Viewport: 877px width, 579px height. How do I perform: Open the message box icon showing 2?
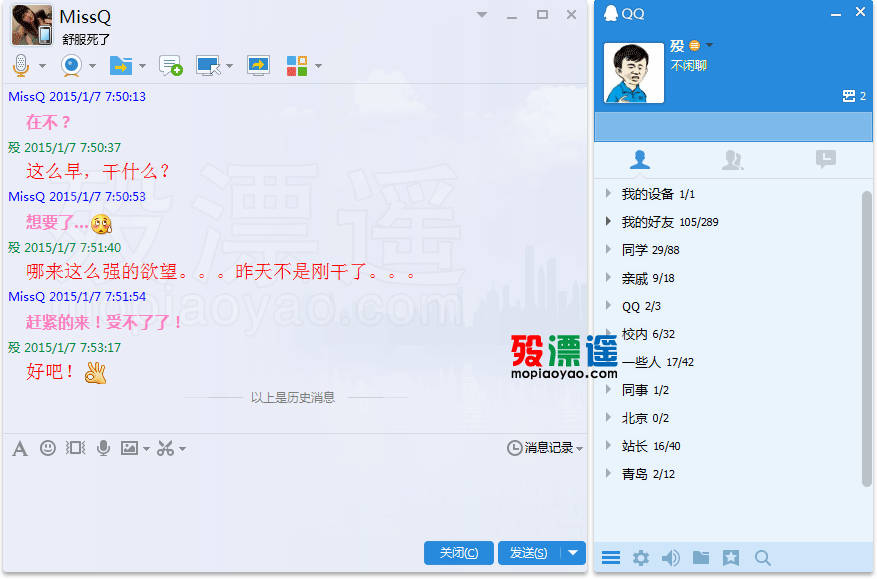point(854,96)
